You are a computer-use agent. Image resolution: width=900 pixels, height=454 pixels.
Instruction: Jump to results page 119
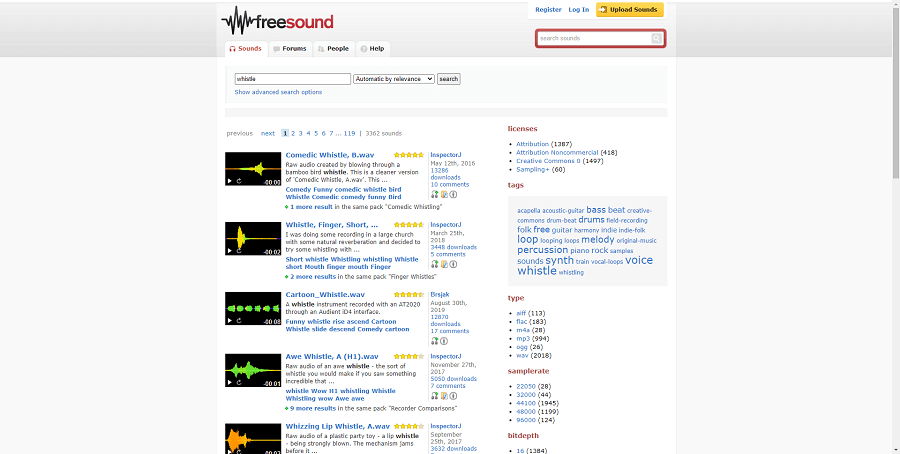tap(350, 133)
